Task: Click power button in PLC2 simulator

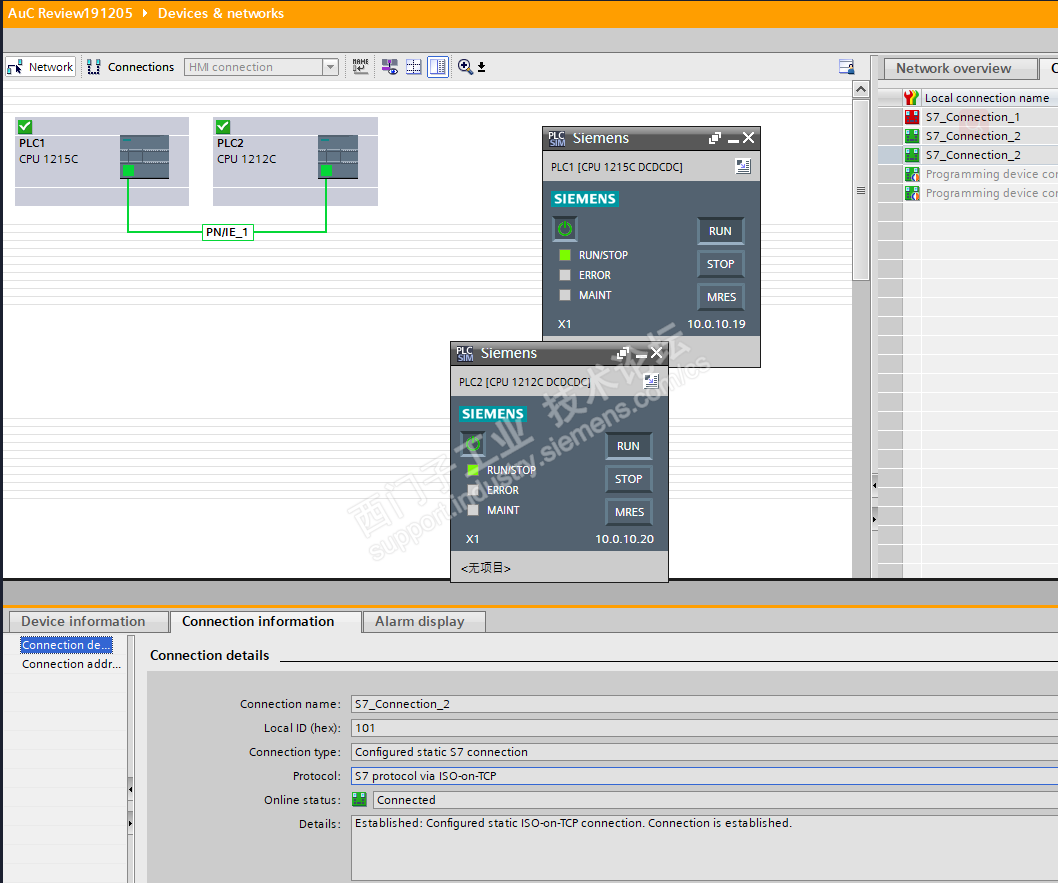Action: pyautogui.click(x=473, y=444)
